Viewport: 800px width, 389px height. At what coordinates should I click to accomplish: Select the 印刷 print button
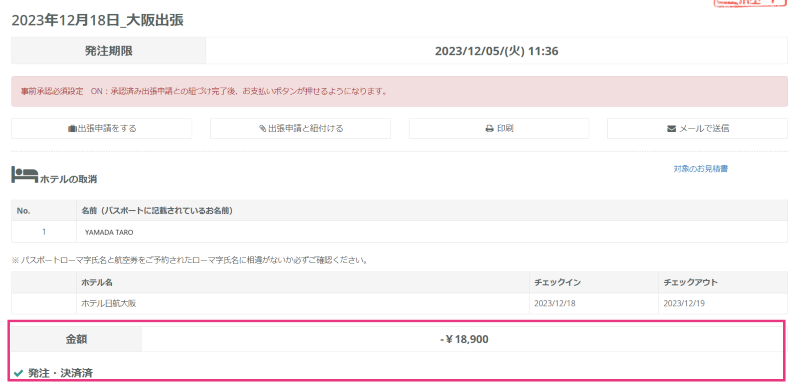coord(499,129)
